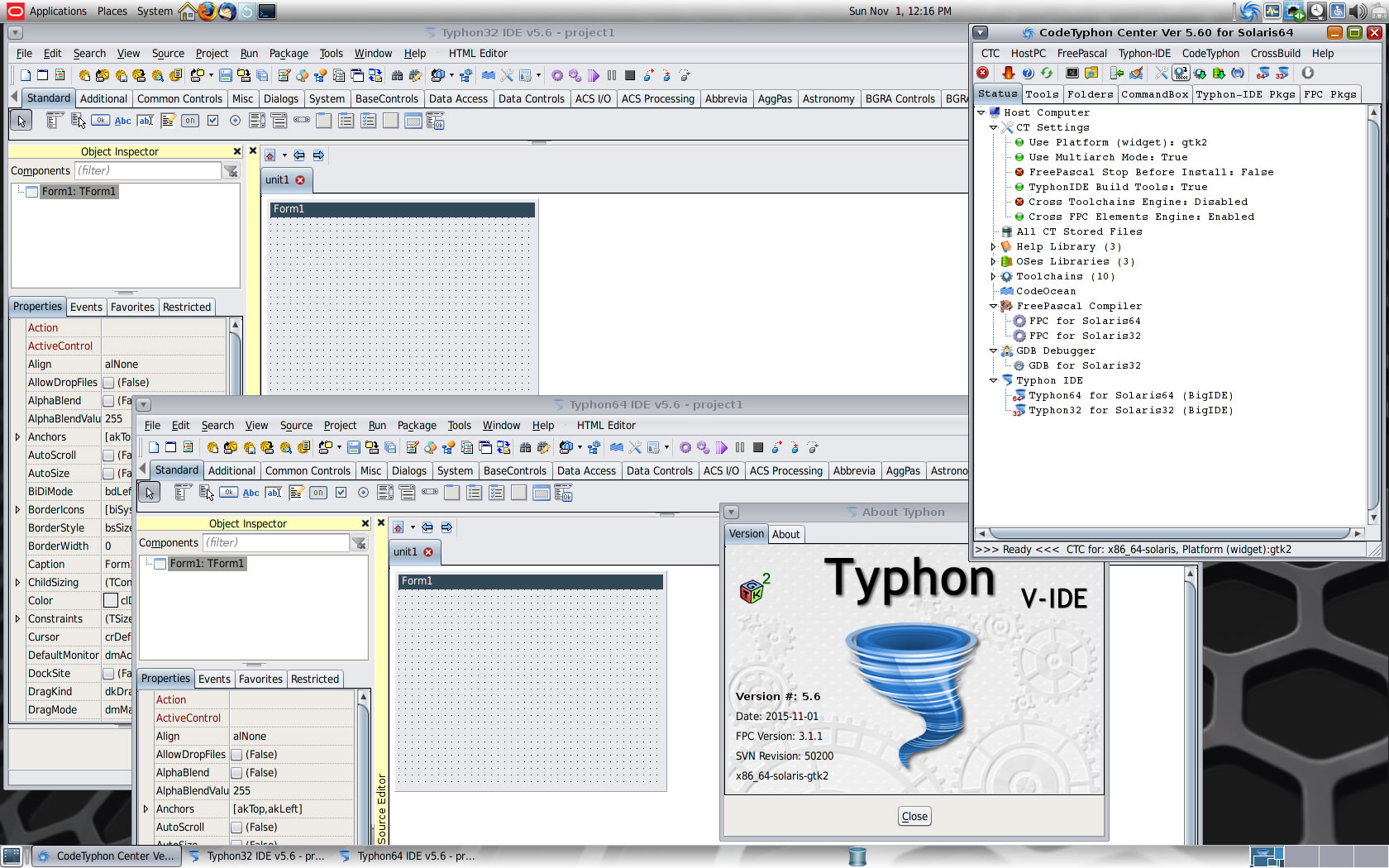This screenshot has width=1389, height=868.
Task: Toggle AlphaBlend checkbox in Typhon32 Object Inspector
Action: (x=108, y=401)
